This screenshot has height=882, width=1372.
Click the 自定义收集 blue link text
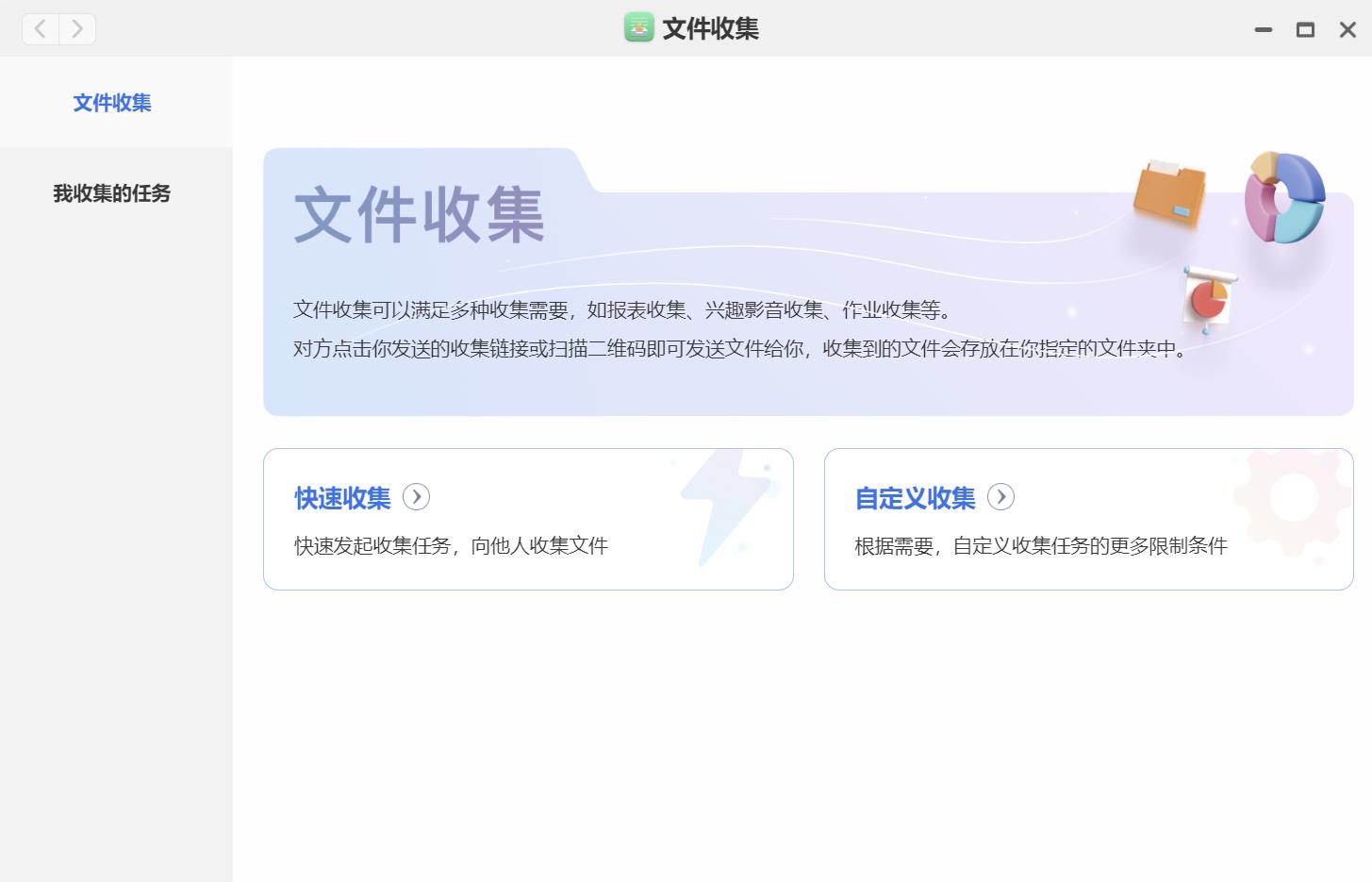913,497
